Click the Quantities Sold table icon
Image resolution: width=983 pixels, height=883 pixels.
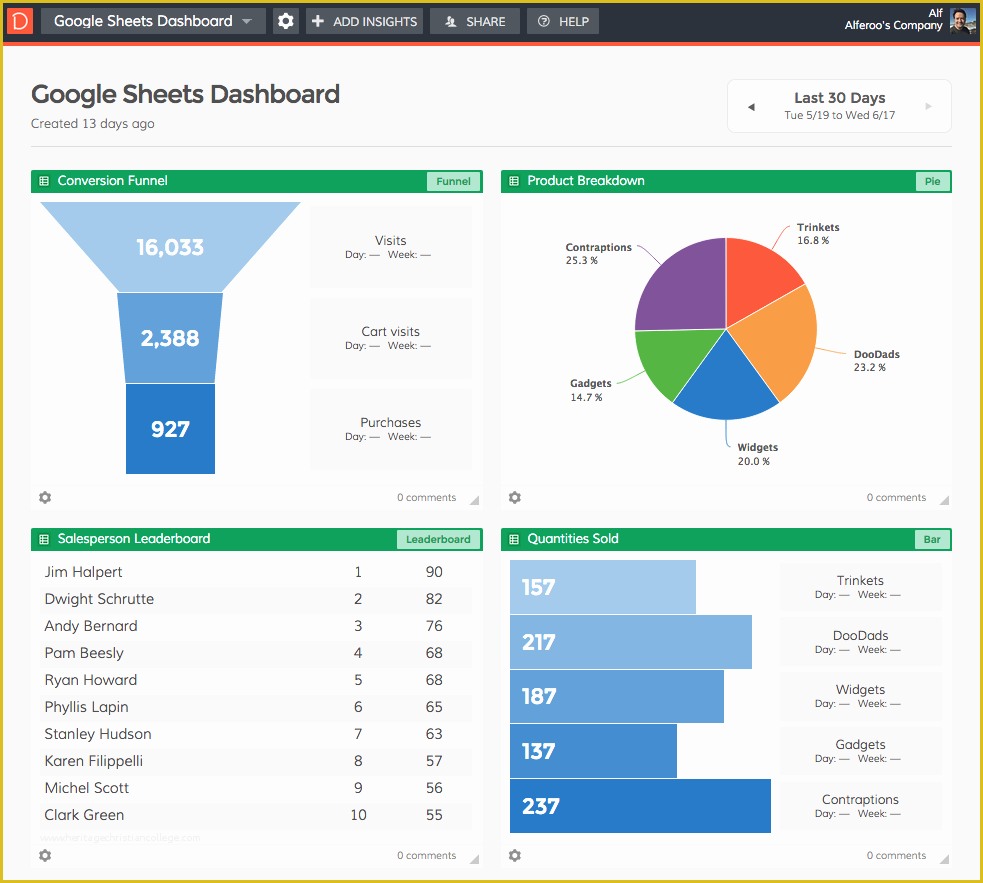[x=514, y=539]
